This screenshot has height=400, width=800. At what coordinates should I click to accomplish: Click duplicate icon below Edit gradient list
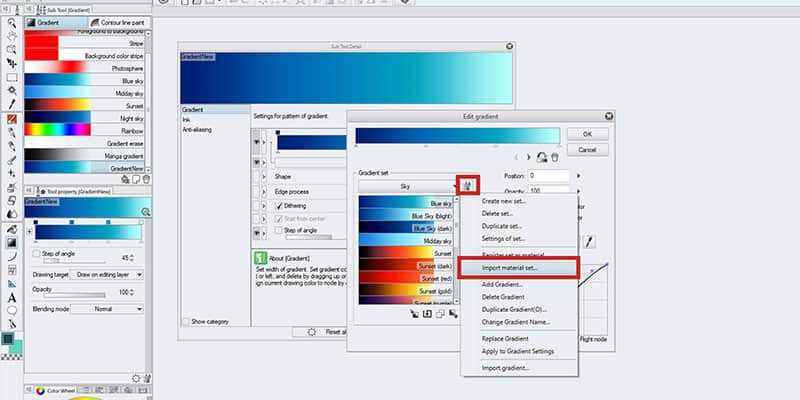click(x=440, y=314)
